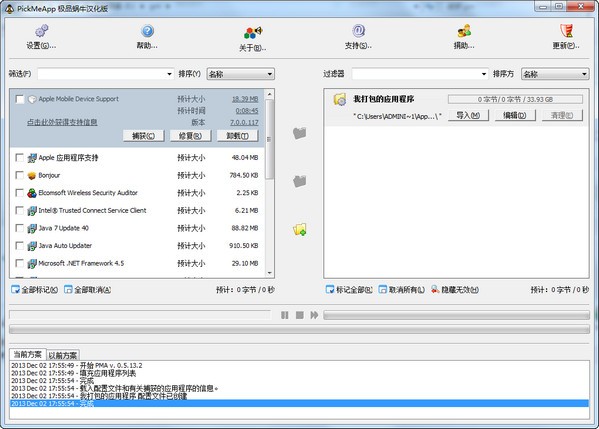Switch to the 当前方案 tab
Viewport: 599px width, 429px height.
(28, 354)
